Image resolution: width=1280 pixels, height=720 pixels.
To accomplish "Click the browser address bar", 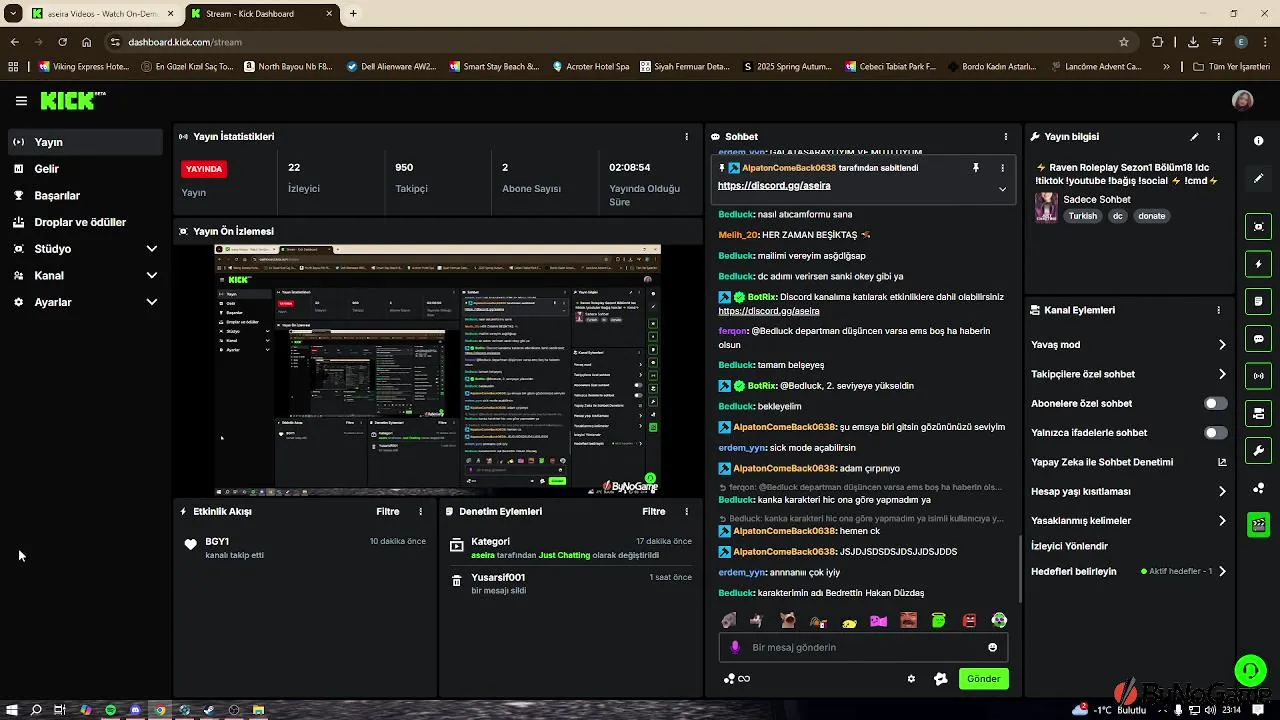I will tap(620, 42).
